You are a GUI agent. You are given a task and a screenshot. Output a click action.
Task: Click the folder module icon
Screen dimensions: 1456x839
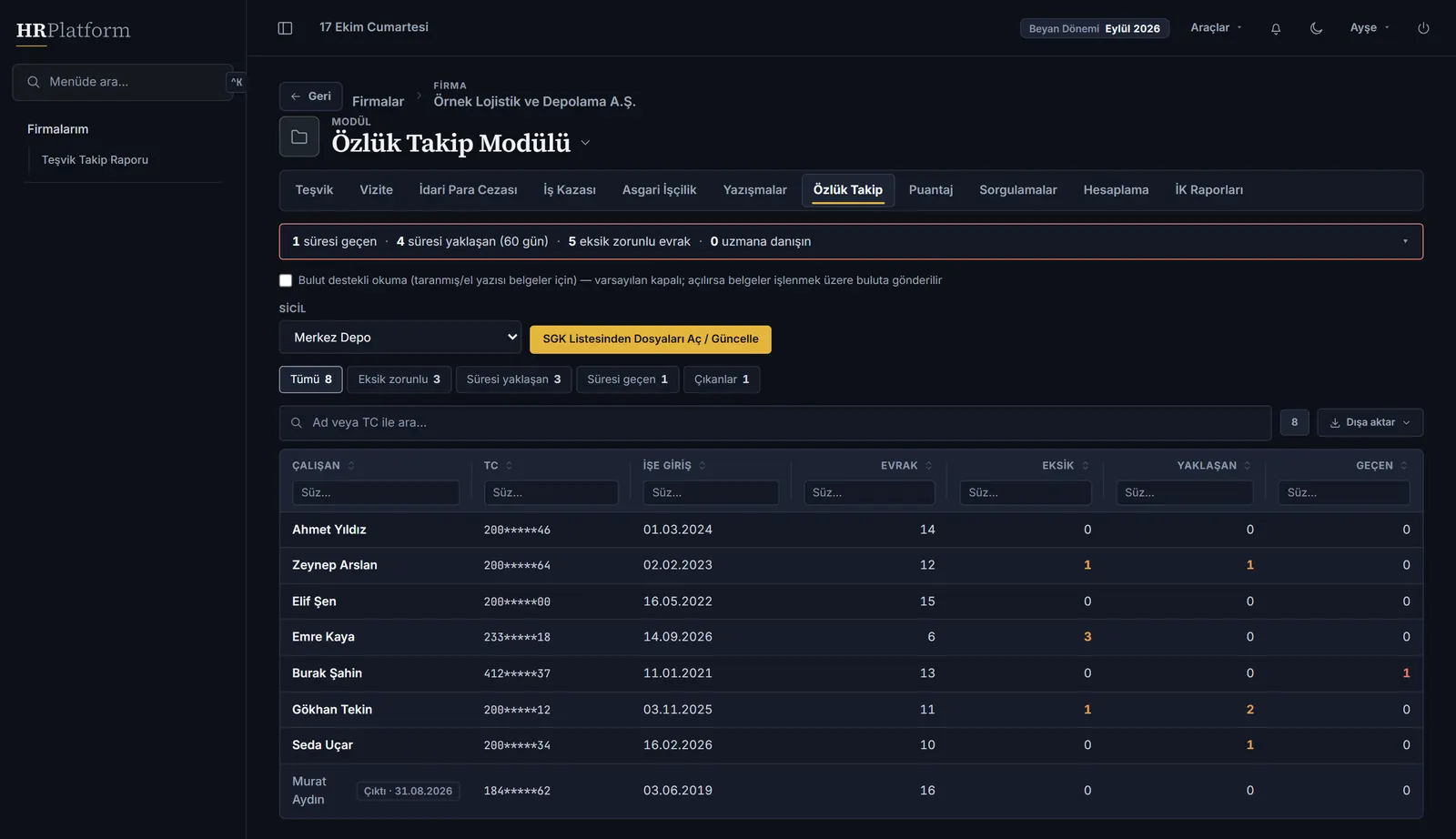pos(299,137)
